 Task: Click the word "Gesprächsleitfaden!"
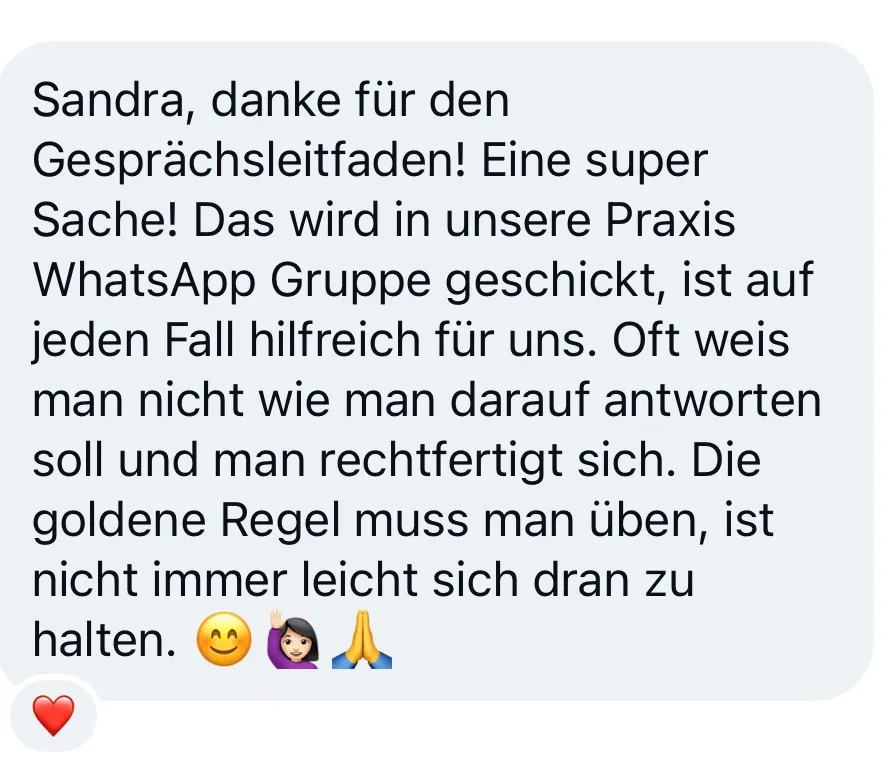[250, 161]
